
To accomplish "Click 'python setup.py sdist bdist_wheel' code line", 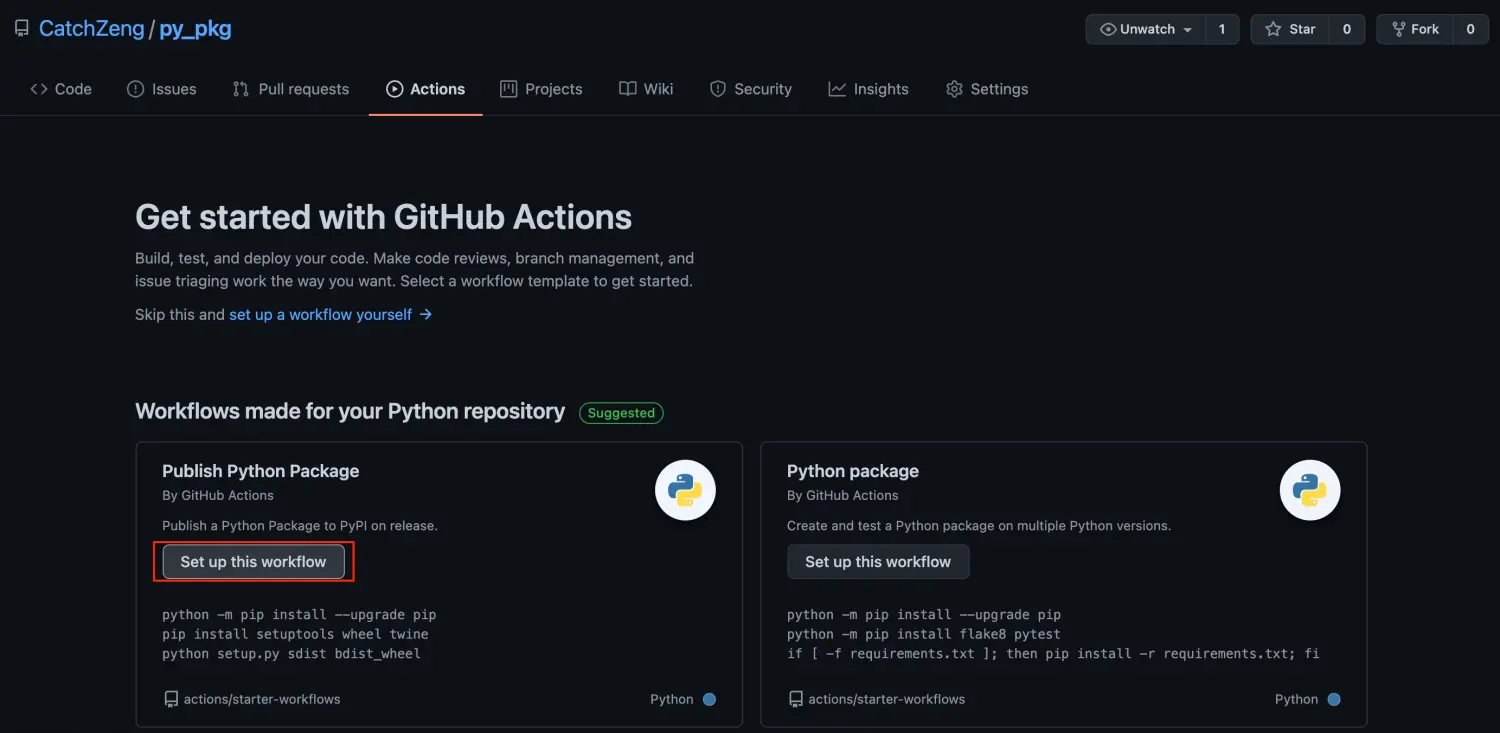I will (x=291, y=653).
